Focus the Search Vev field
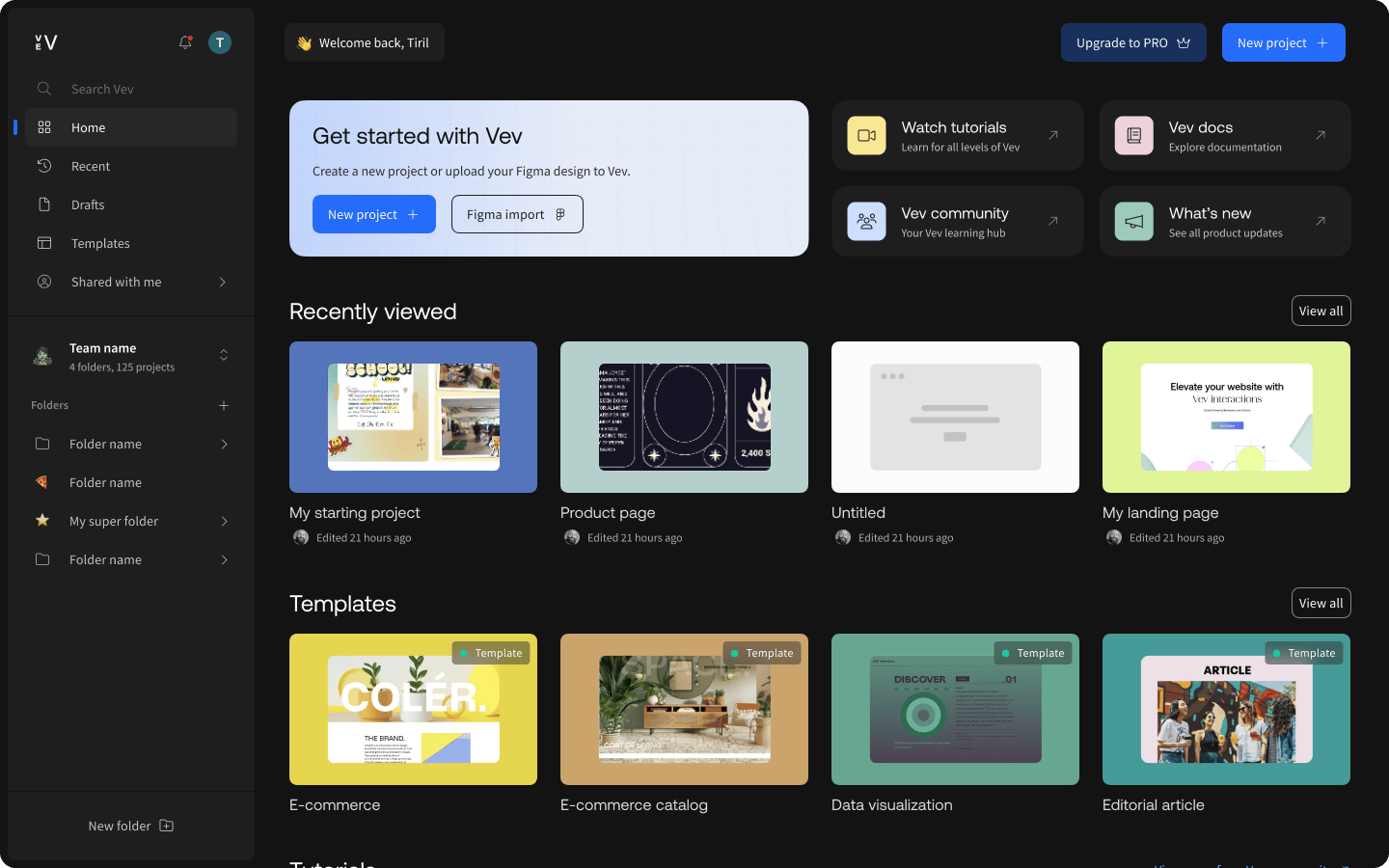This screenshot has width=1389, height=868. pyautogui.click(x=131, y=89)
